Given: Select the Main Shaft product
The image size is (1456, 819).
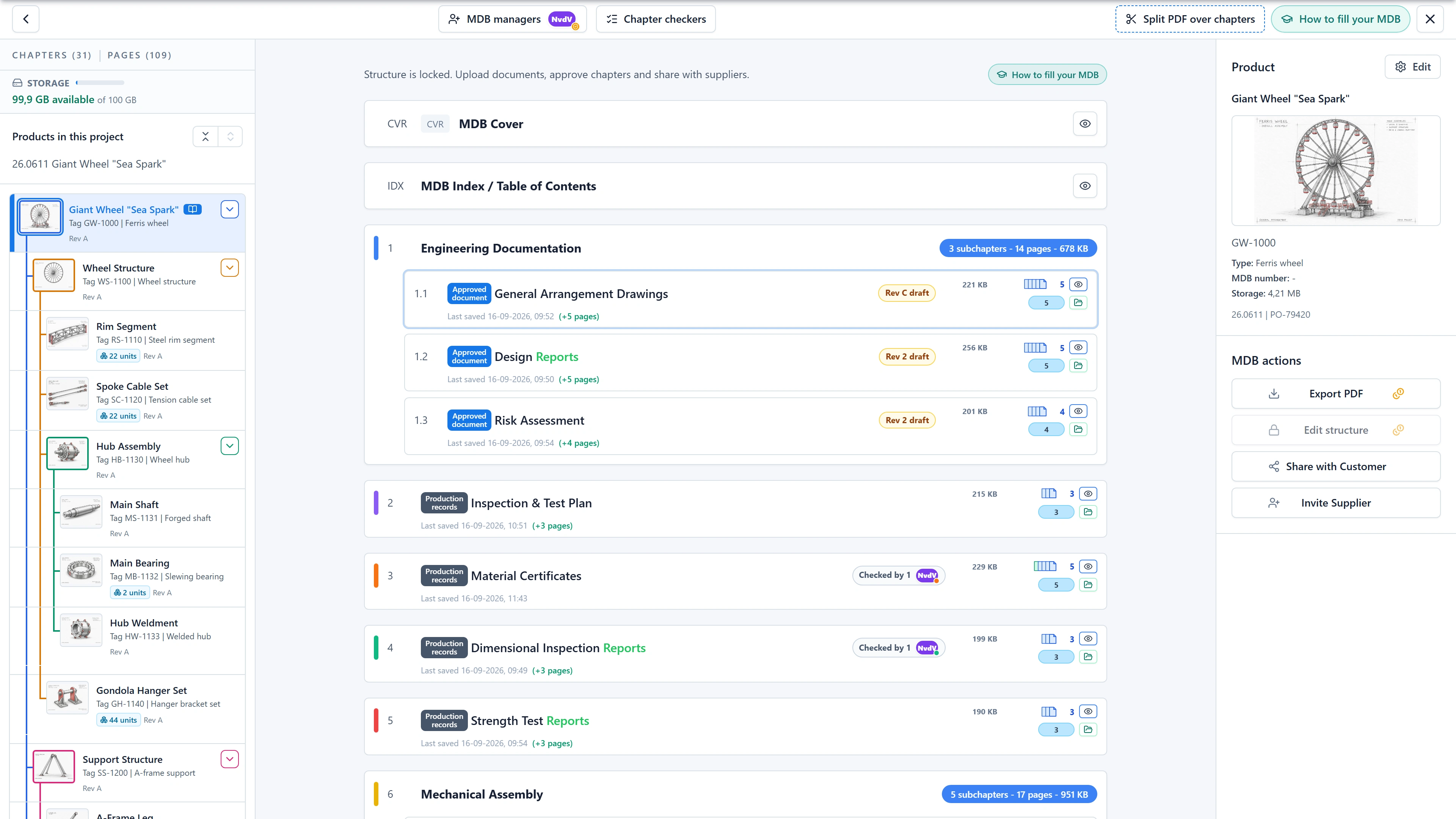Looking at the screenshot, I should click(152, 518).
